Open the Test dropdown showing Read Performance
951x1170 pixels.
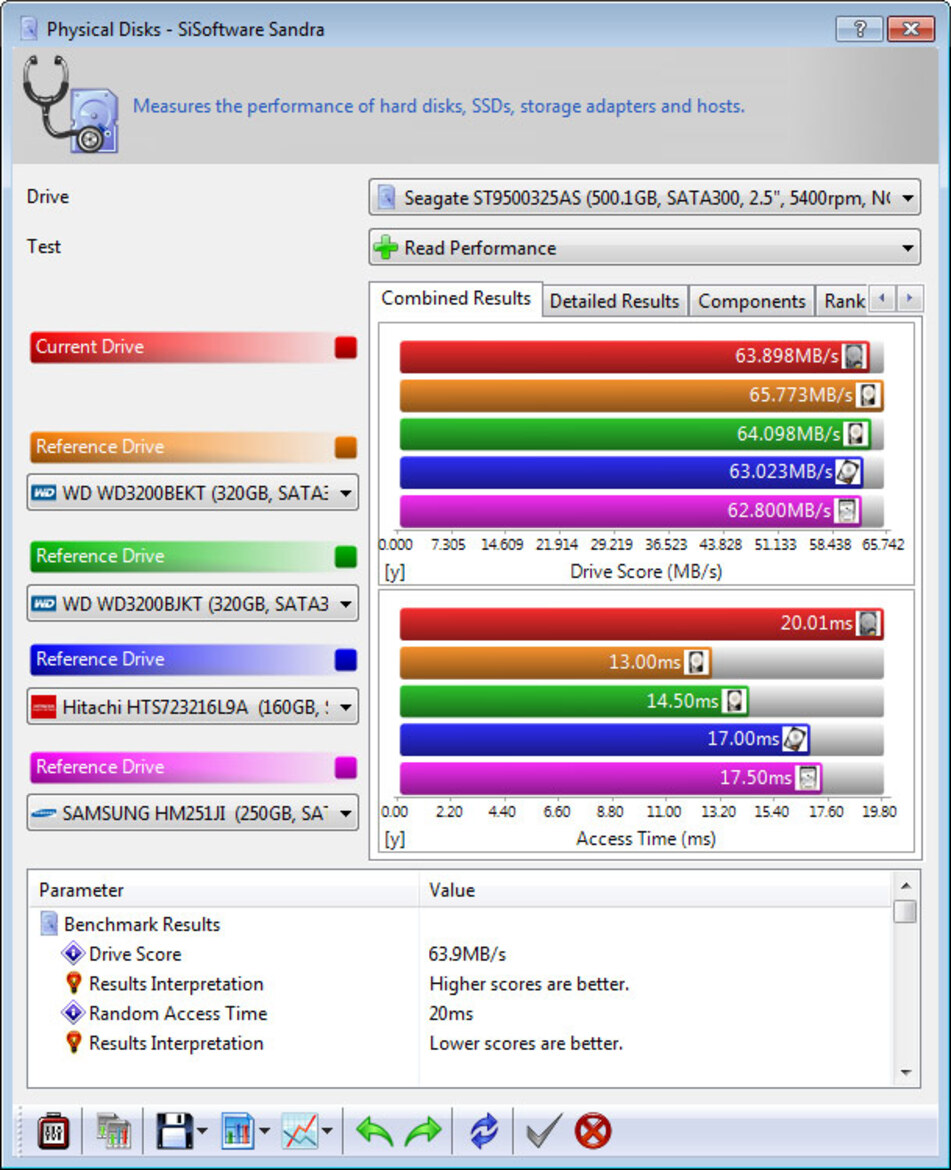pyautogui.click(x=644, y=248)
